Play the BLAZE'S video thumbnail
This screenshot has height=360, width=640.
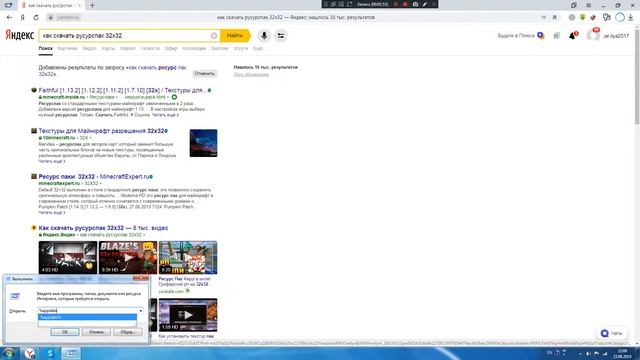click(128, 257)
